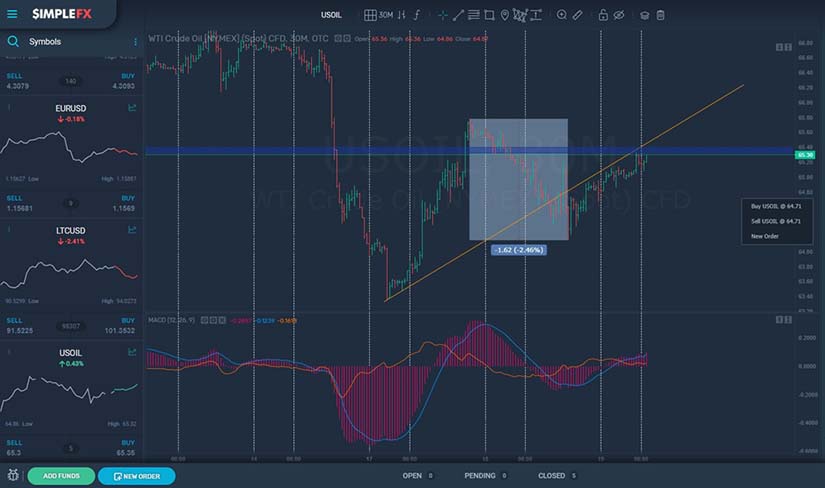This screenshot has height=488, width=825.
Task: Click the SimpleFX logo
Action: coord(62,14)
